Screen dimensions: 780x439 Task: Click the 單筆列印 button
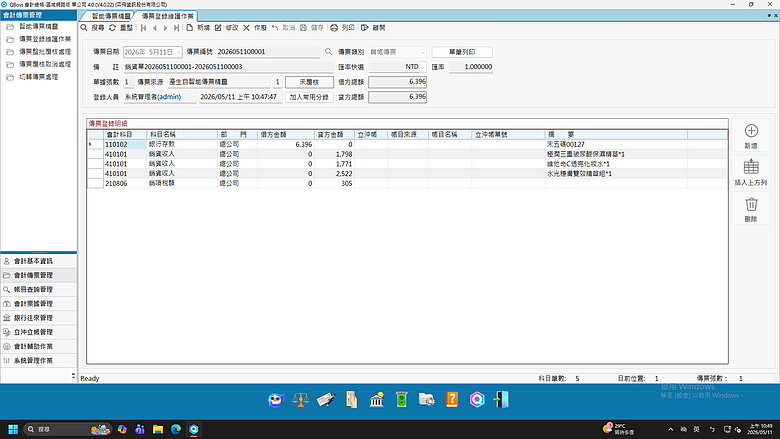pos(462,52)
